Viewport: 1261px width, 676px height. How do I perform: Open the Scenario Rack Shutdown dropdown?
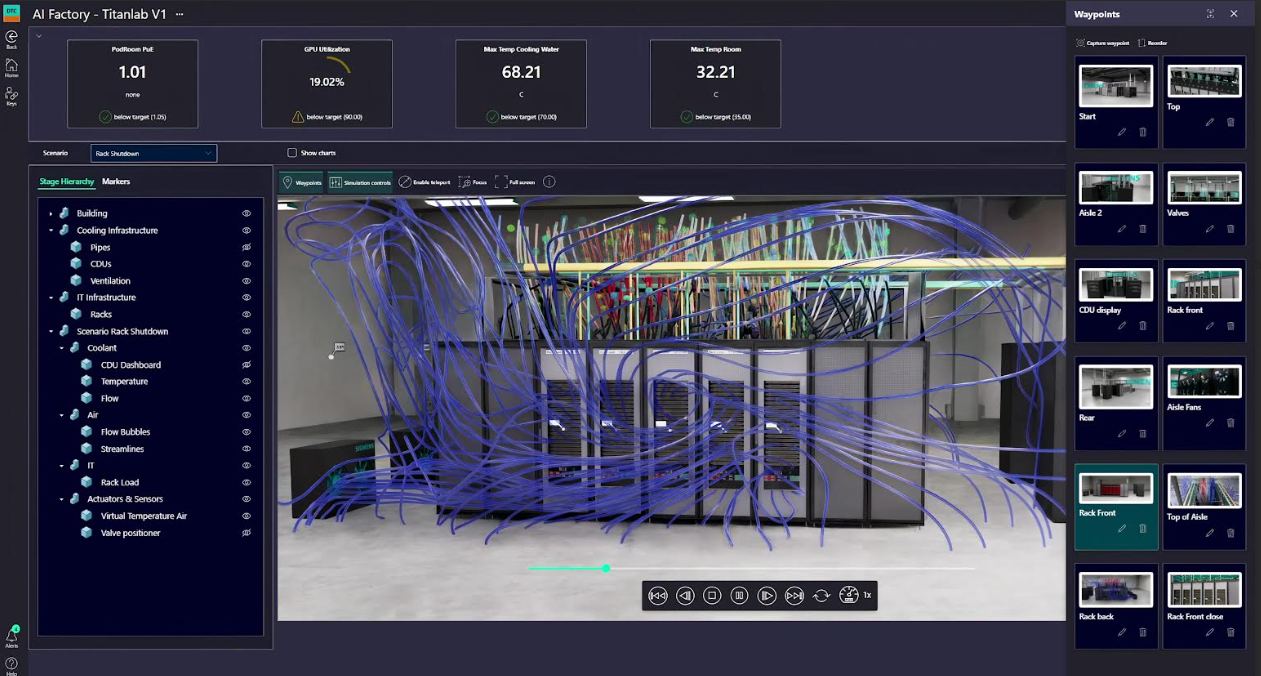(153, 154)
